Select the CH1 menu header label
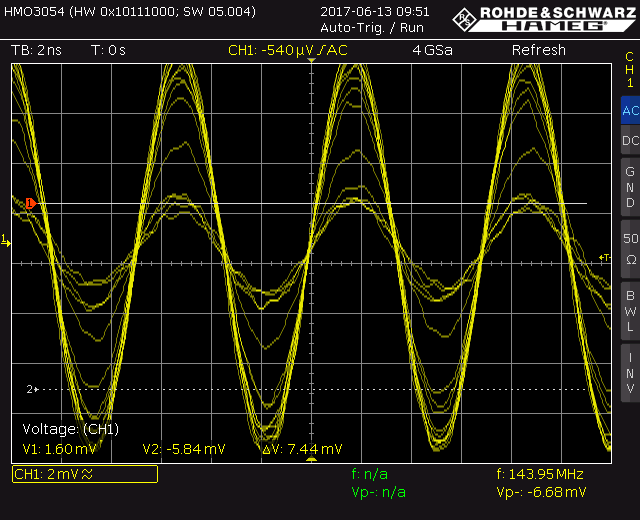 pos(629,70)
